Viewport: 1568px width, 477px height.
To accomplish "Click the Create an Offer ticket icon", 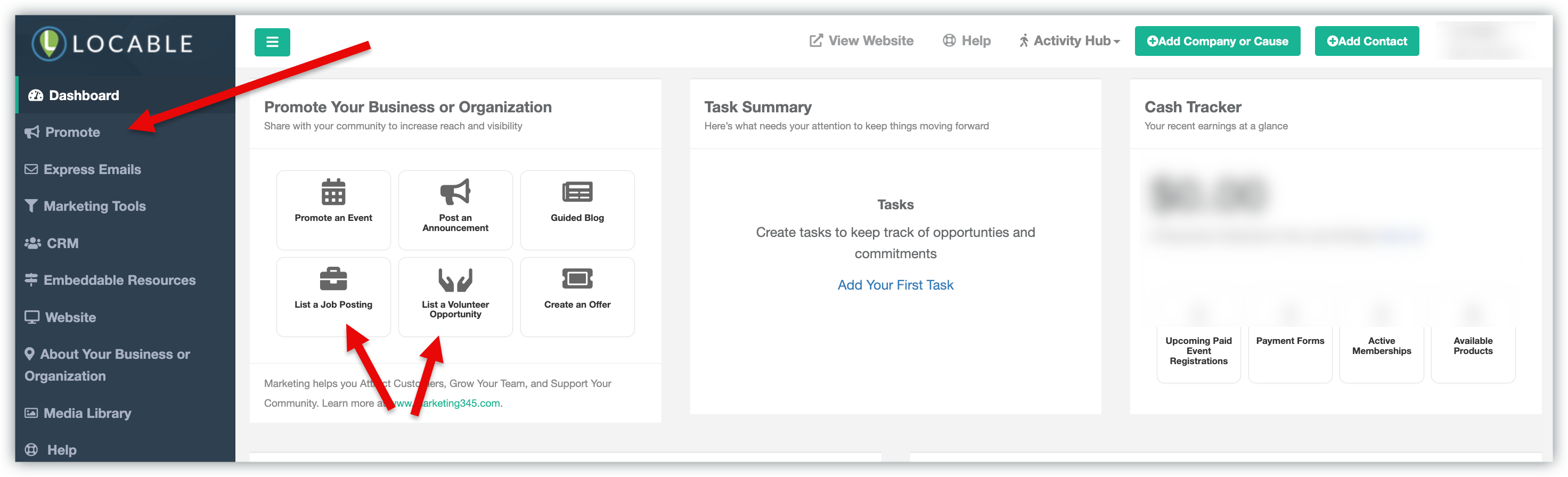I will 577,279.
